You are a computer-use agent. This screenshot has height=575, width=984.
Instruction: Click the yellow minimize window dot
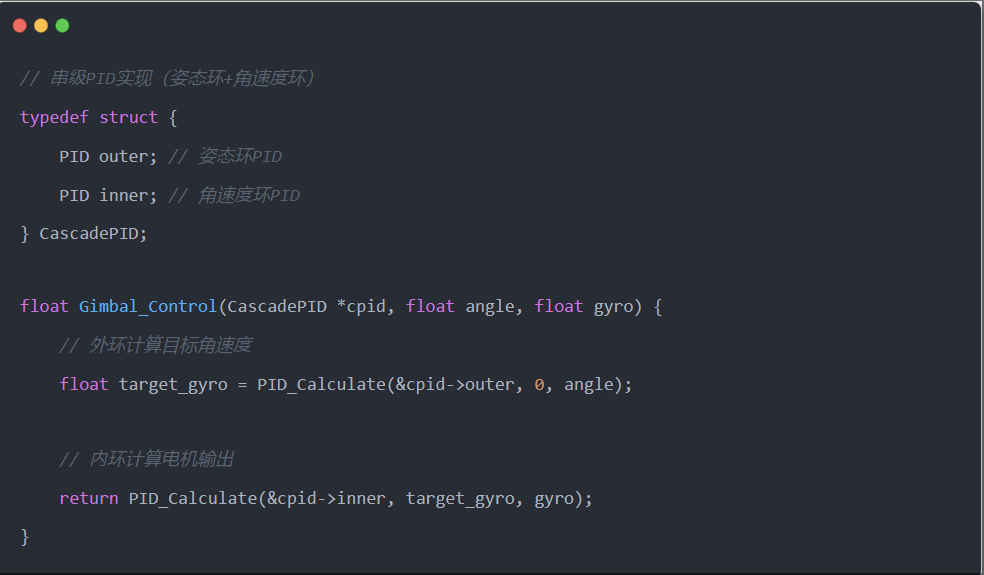tap(41, 26)
